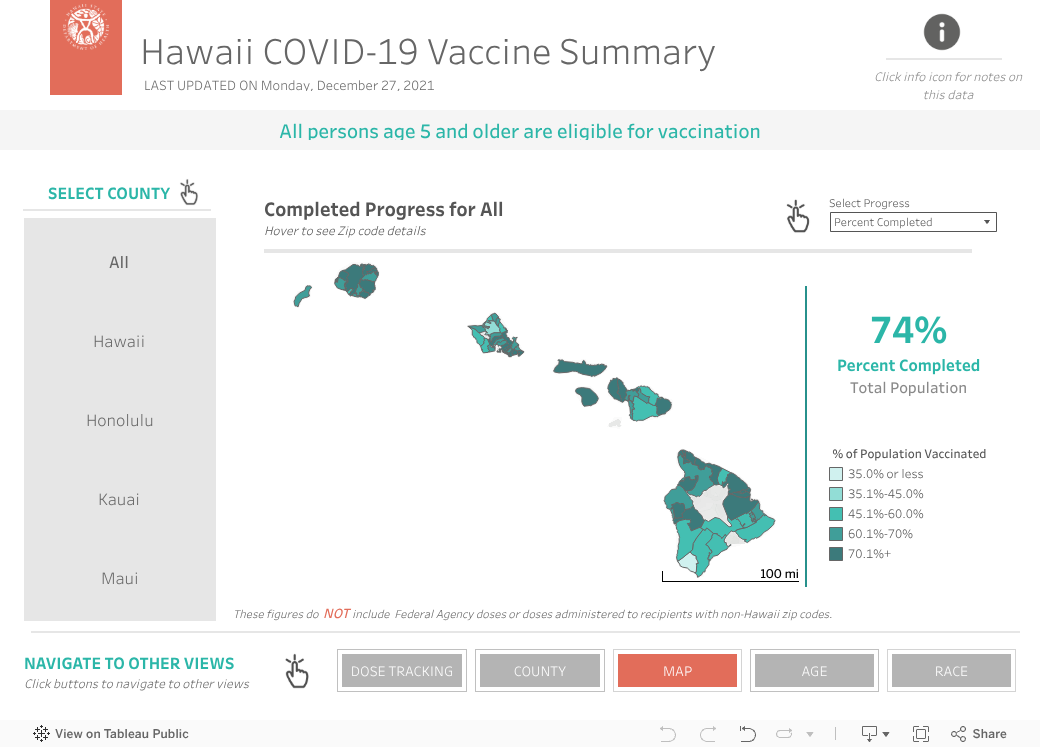This screenshot has height=747, width=1040.
Task: Click the Undo arrow in toolbar
Action: click(668, 734)
